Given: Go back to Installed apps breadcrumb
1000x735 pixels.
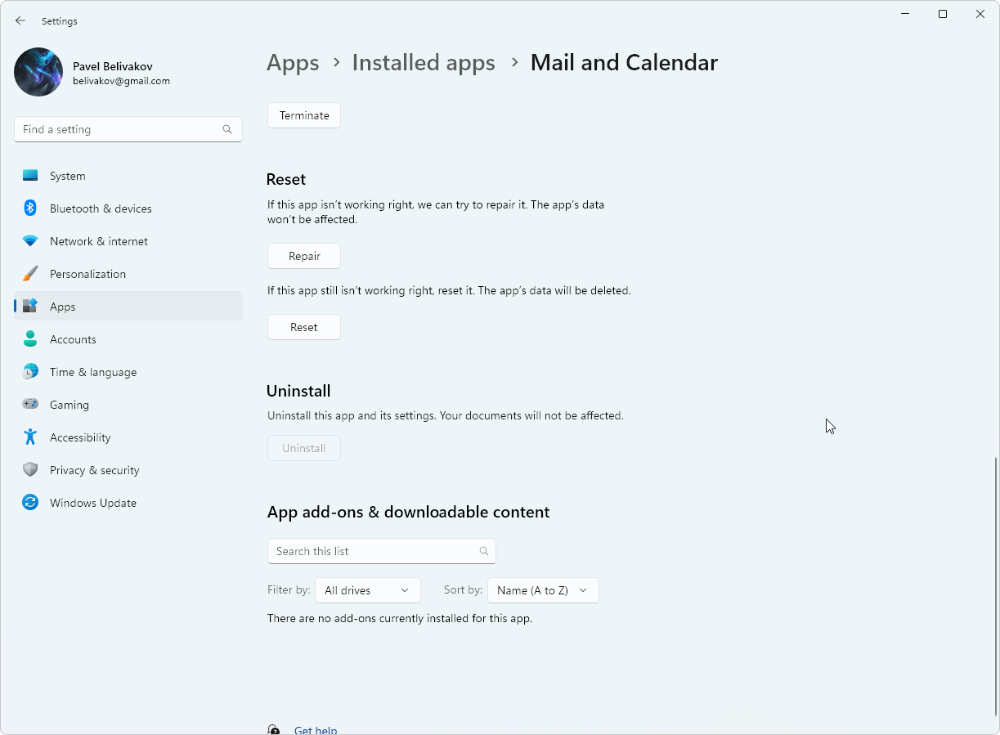Looking at the screenshot, I should coord(423,63).
